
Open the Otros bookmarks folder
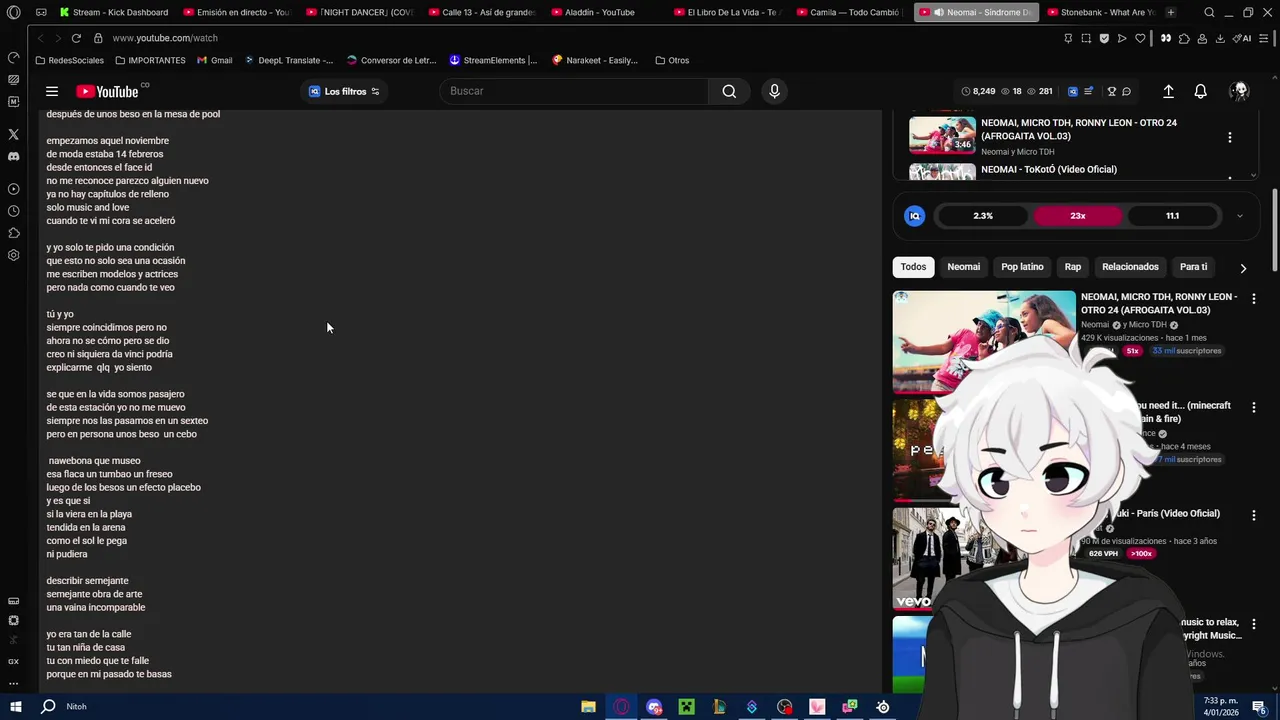coord(672,60)
